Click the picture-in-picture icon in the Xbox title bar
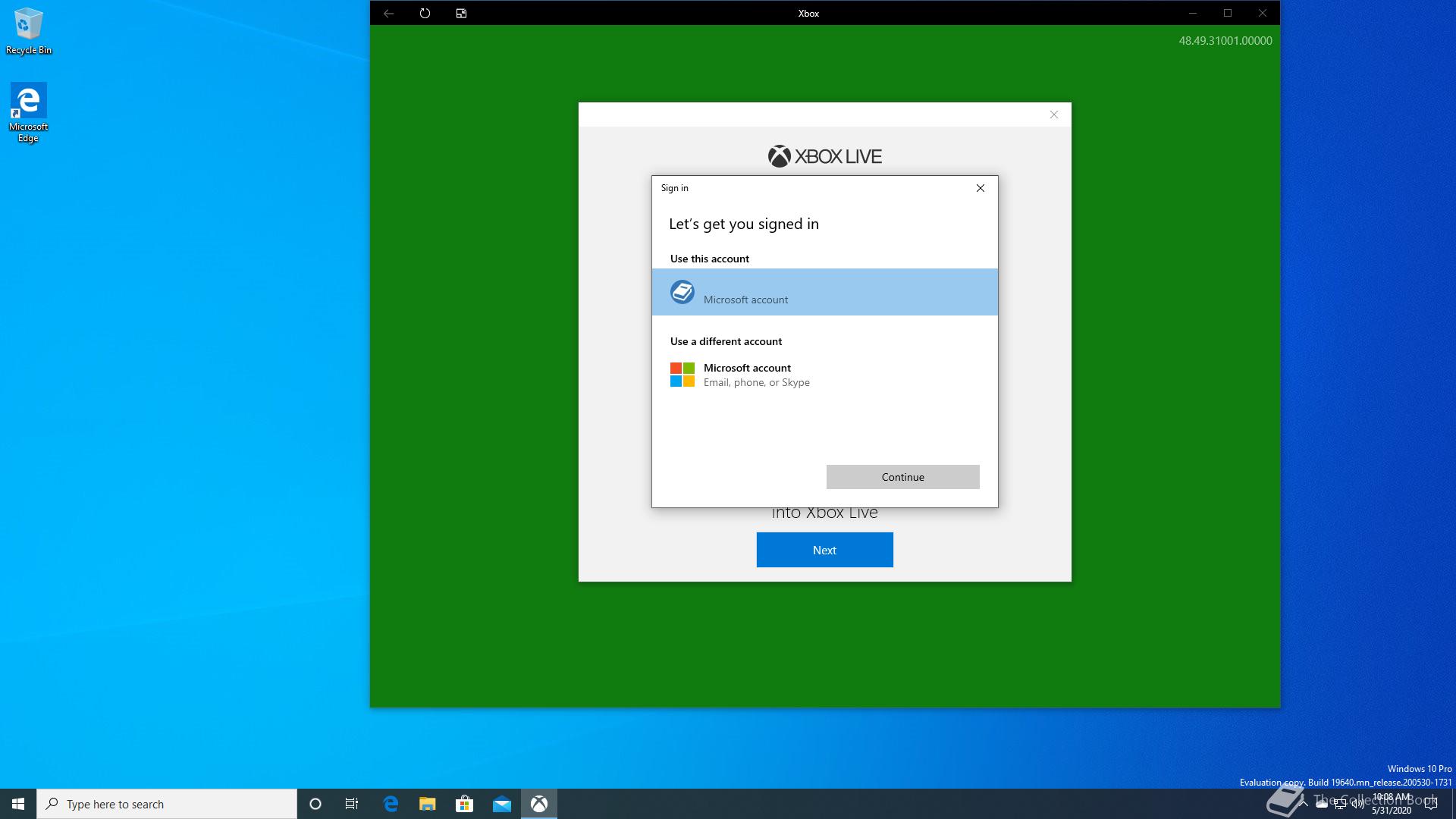 click(461, 13)
